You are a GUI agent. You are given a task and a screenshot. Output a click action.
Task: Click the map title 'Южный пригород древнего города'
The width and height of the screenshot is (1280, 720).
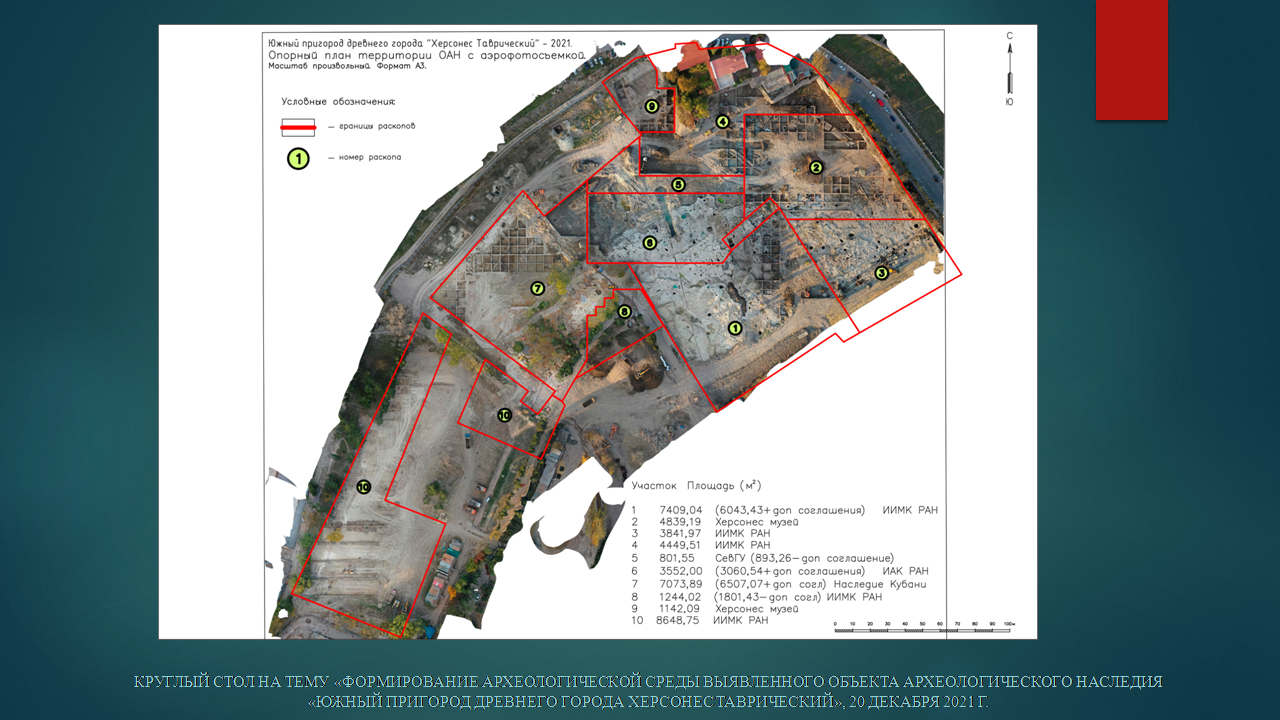[x=427, y=44]
